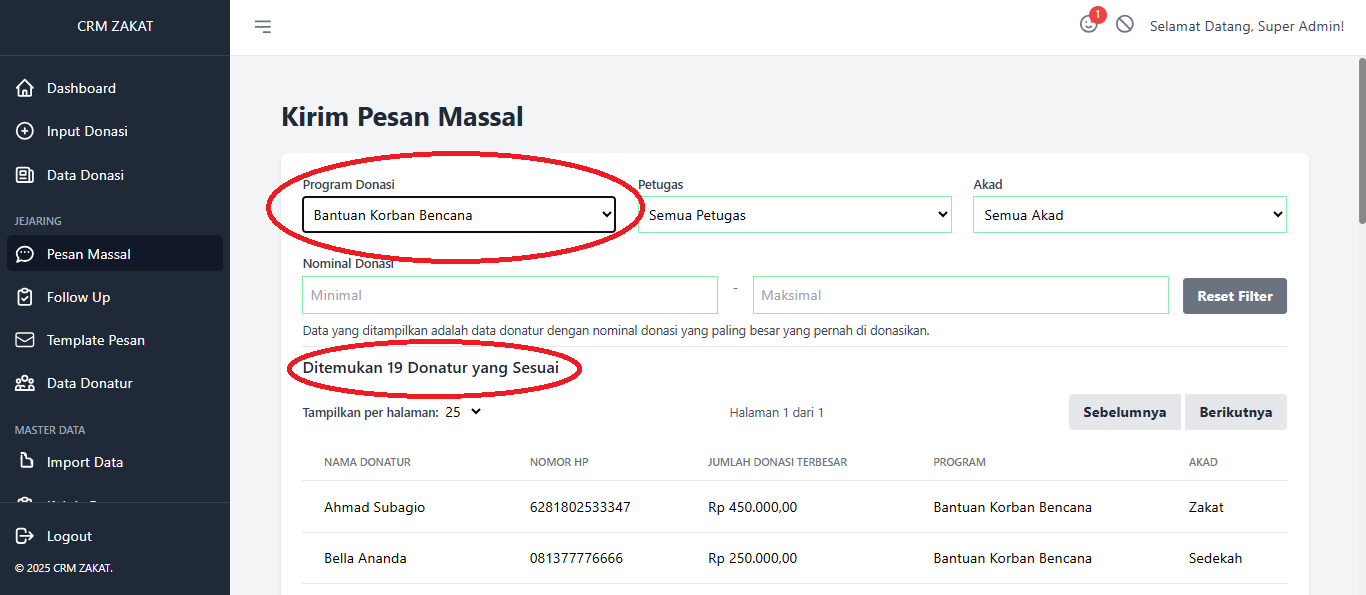Click the Sebelumnya pagination button
1366x595 pixels.
[x=1124, y=412]
